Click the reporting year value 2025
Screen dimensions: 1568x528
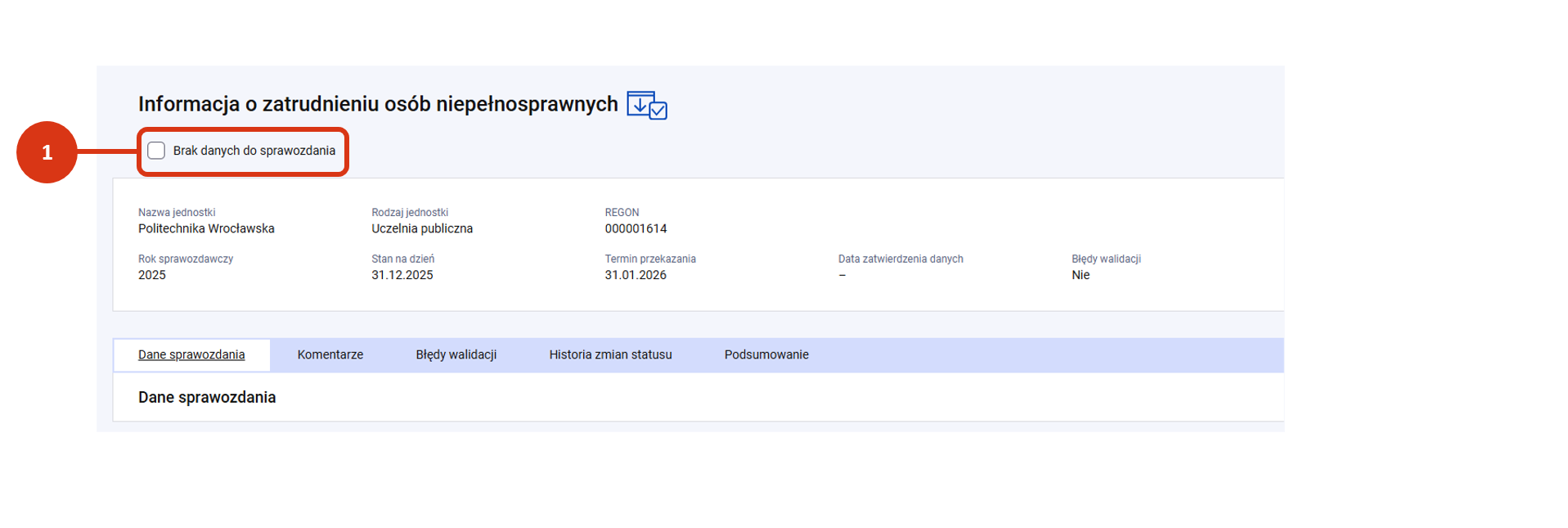[152, 275]
